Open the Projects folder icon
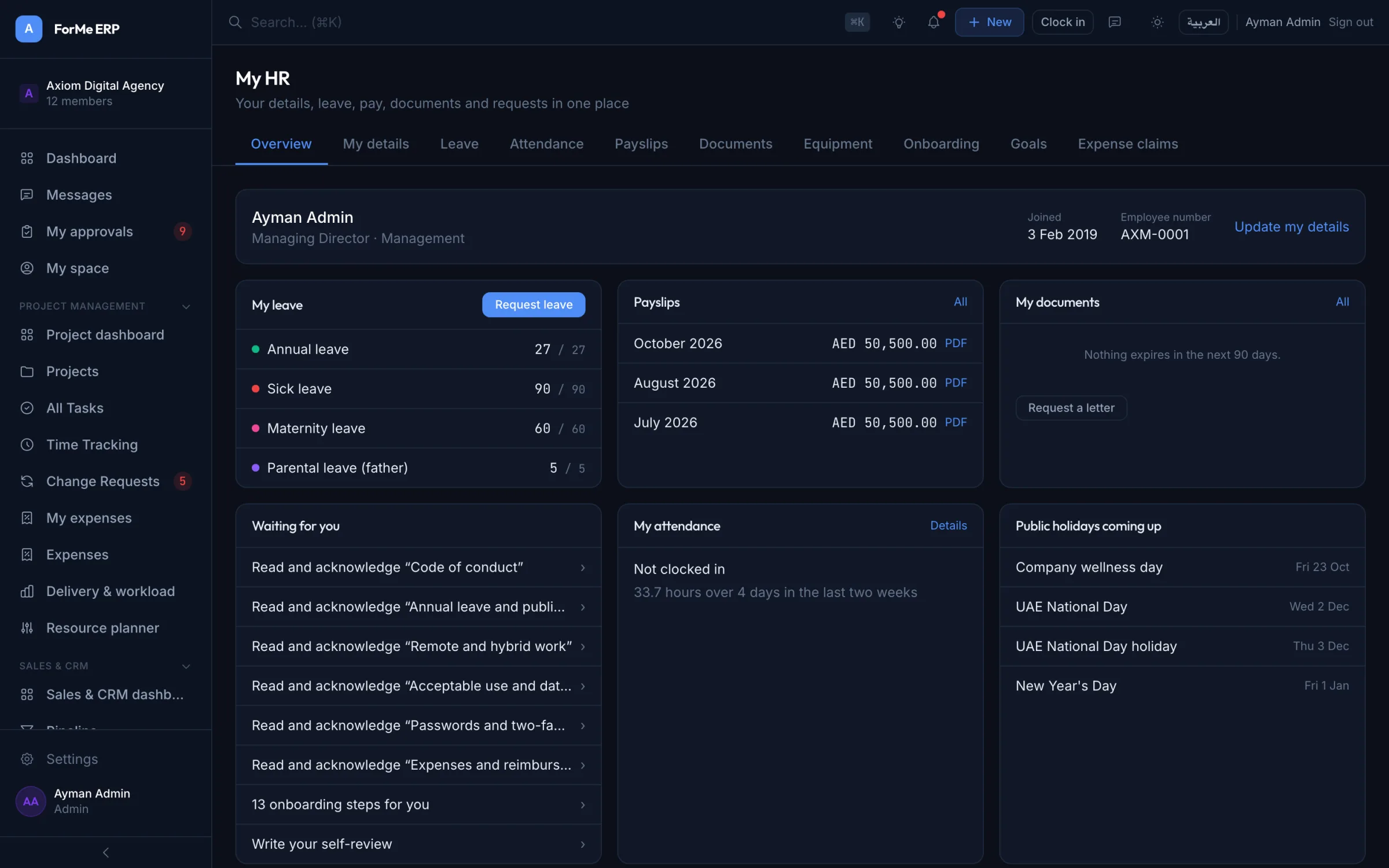The height and width of the screenshot is (868, 1389). [27, 371]
